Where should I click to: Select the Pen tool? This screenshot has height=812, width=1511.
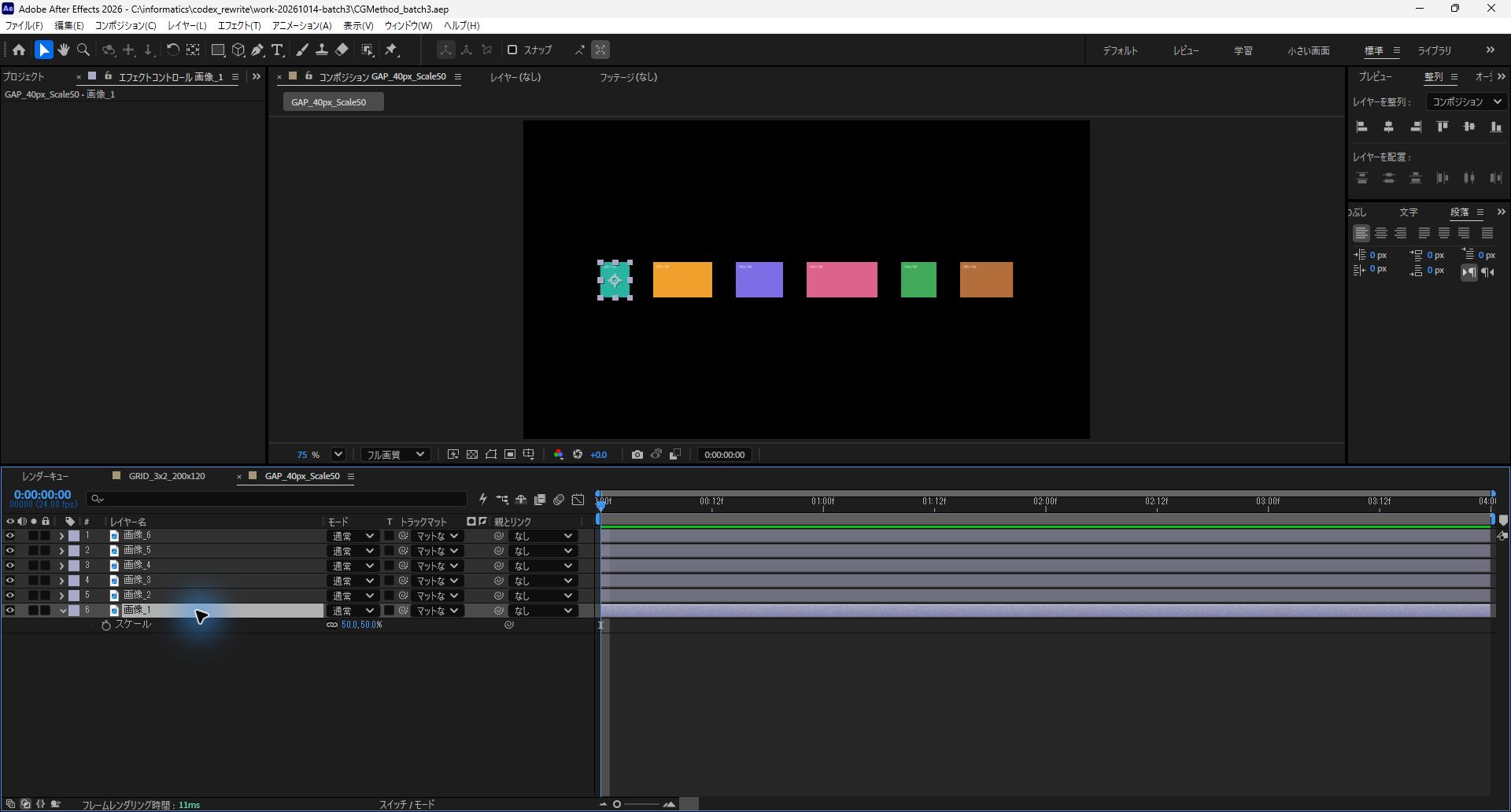(257, 50)
